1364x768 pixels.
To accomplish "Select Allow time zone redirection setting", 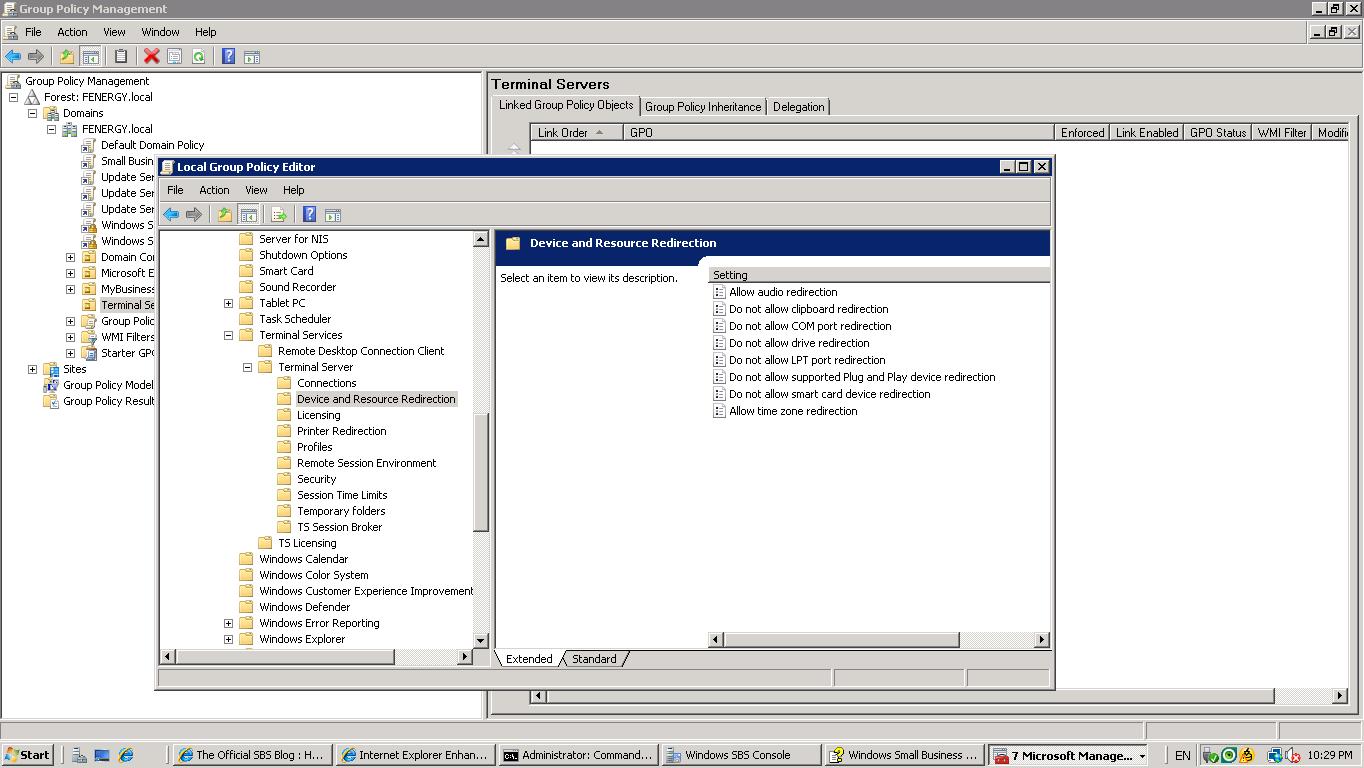I will tap(793, 411).
